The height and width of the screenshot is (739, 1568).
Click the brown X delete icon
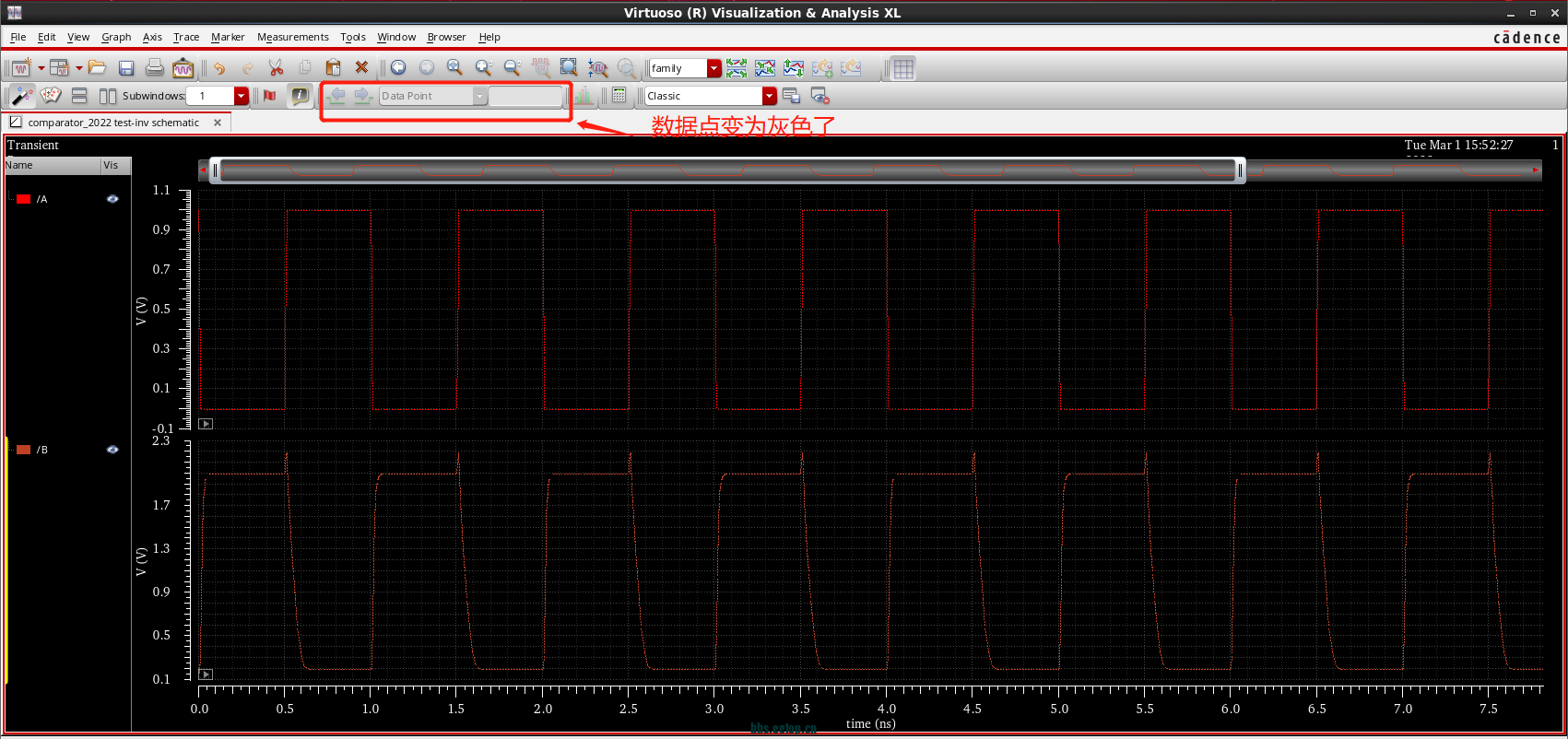pos(361,68)
